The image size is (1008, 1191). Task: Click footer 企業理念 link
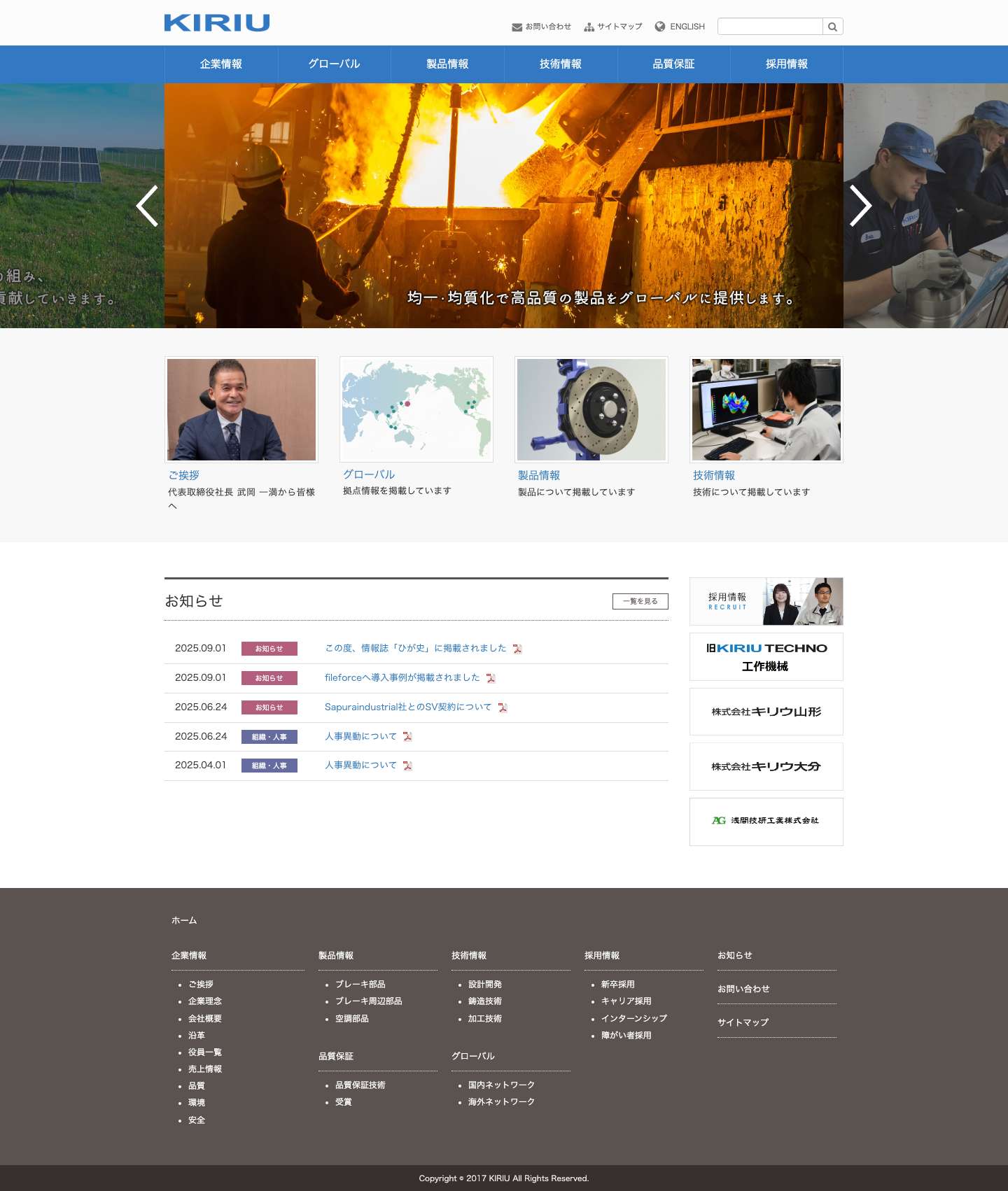click(205, 1001)
